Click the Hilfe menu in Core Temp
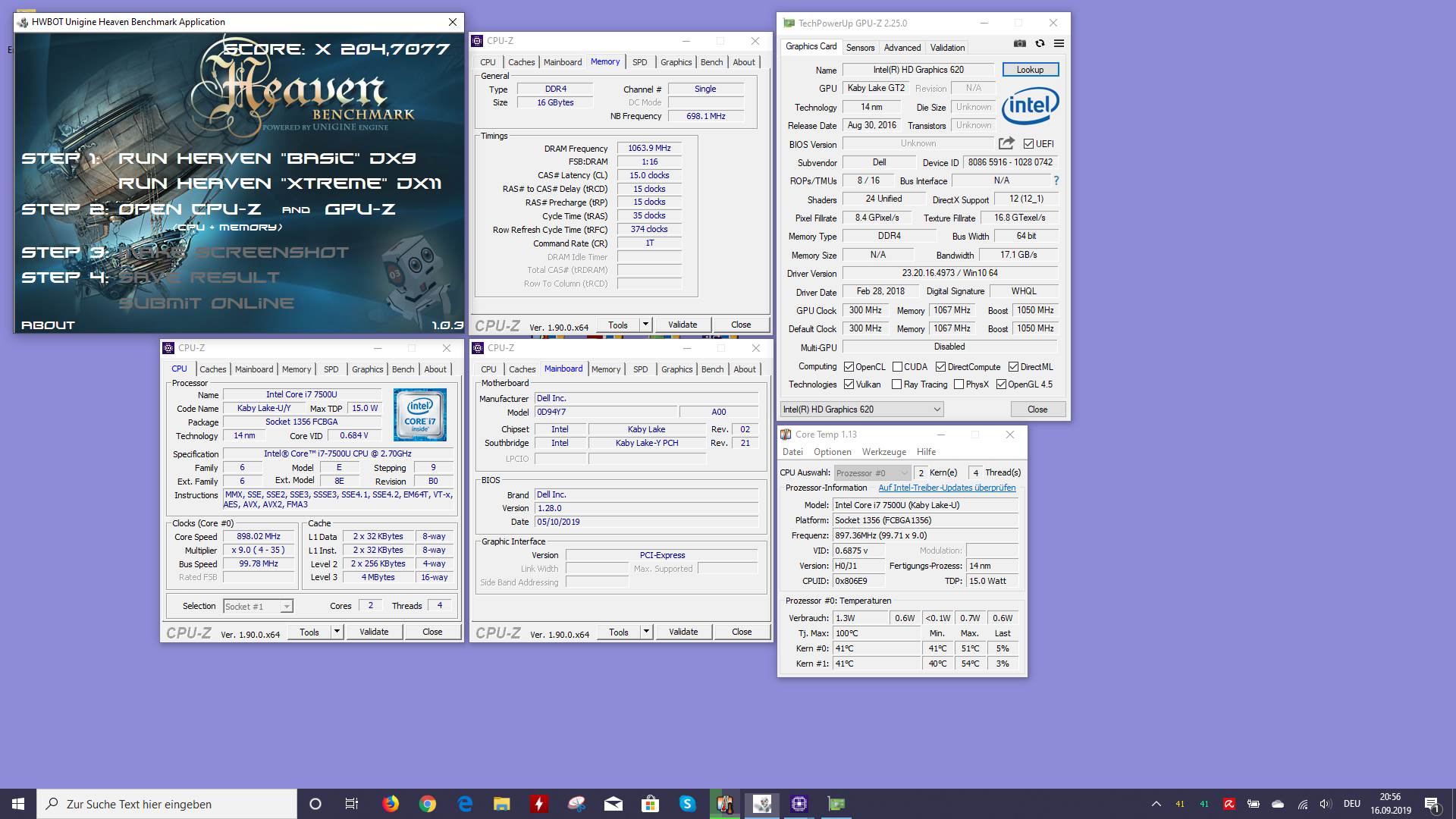Image resolution: width=1456 pixels, height=819 pixels. tap(926, 452)
